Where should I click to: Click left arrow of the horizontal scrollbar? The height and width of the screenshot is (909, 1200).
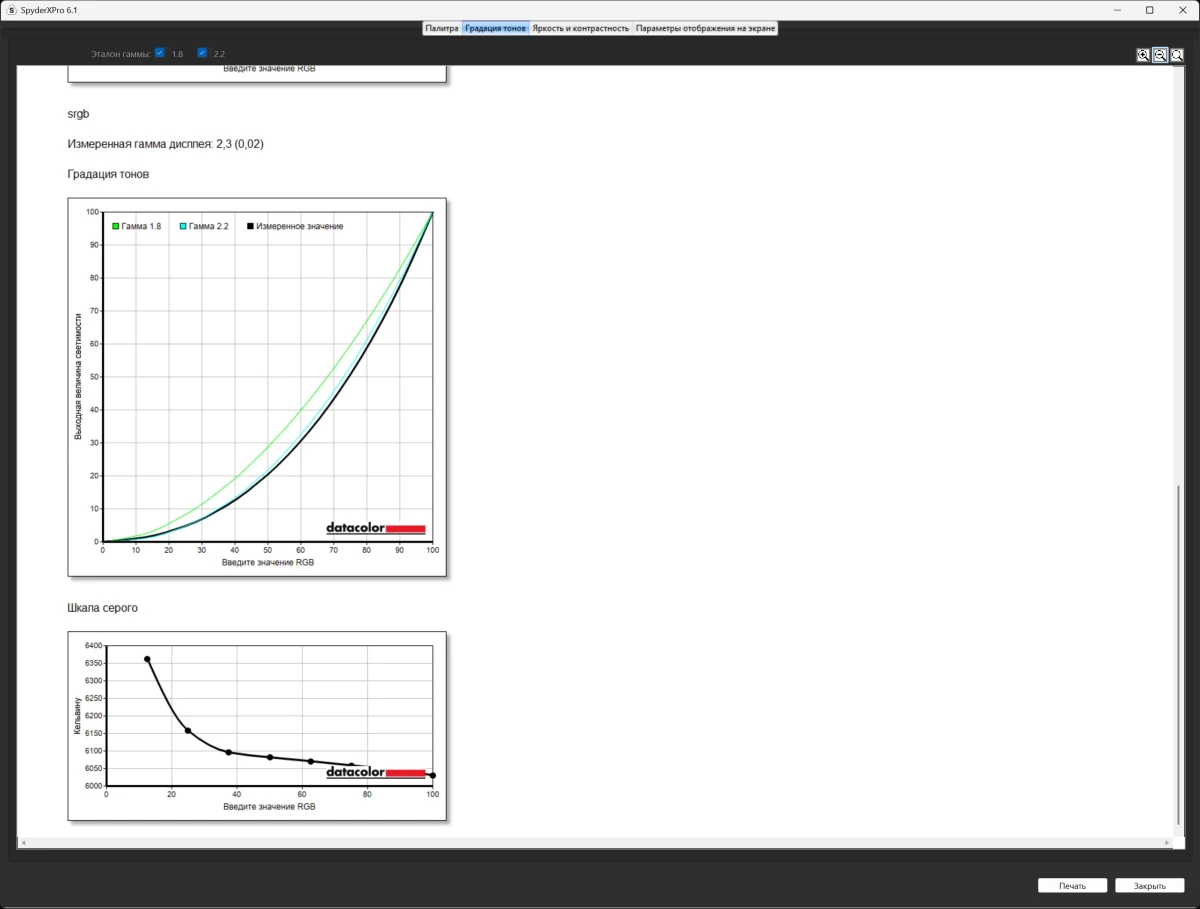pos(22,843)
